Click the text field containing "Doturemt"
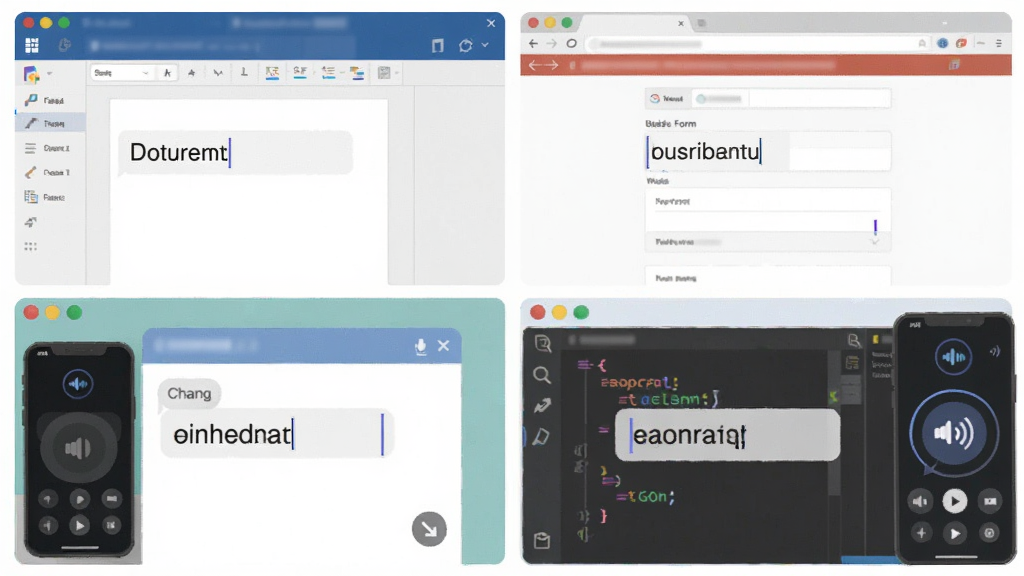This screenshot has width=1024, height=576. click(x=236, y=153)
